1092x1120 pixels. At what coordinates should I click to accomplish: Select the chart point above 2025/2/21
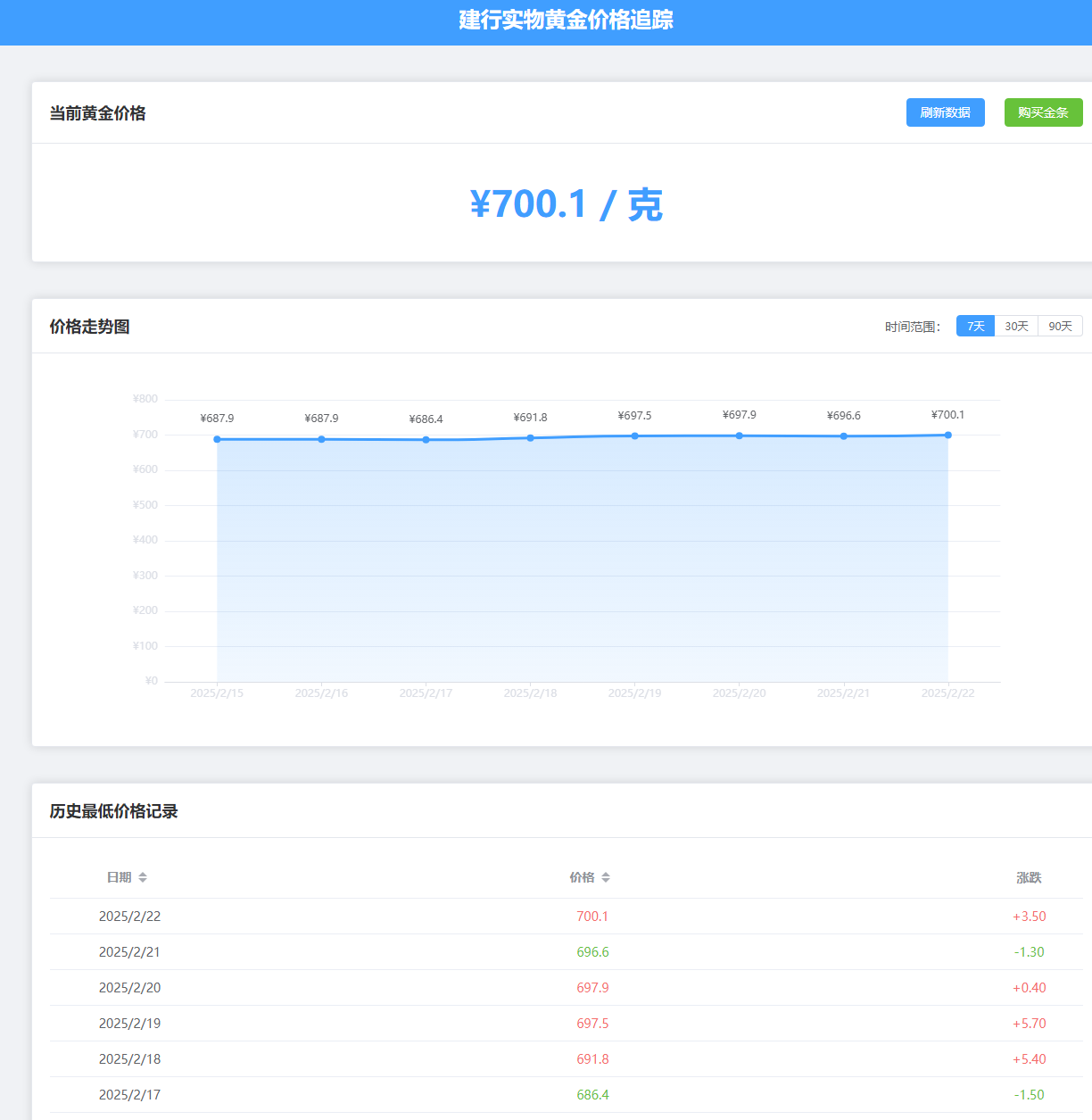tap(843, 436)
